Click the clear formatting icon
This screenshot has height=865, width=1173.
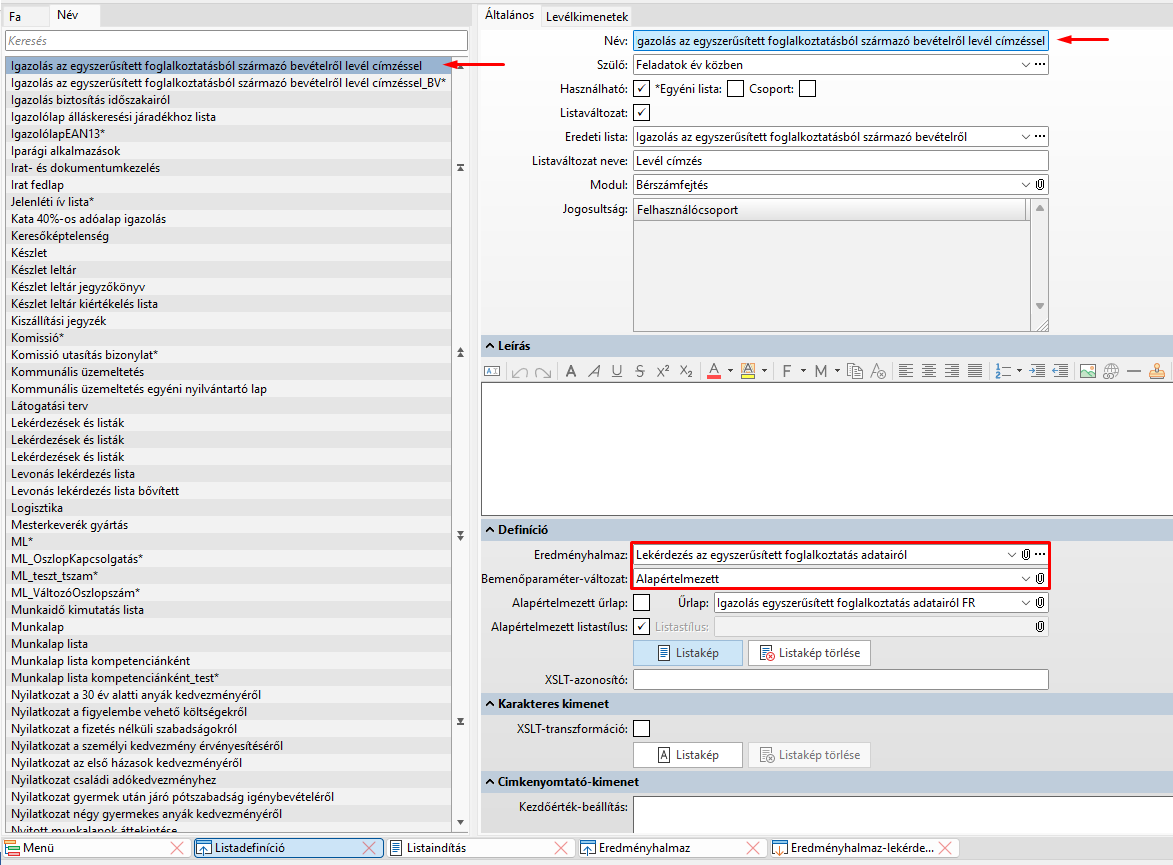click(878, 371)
